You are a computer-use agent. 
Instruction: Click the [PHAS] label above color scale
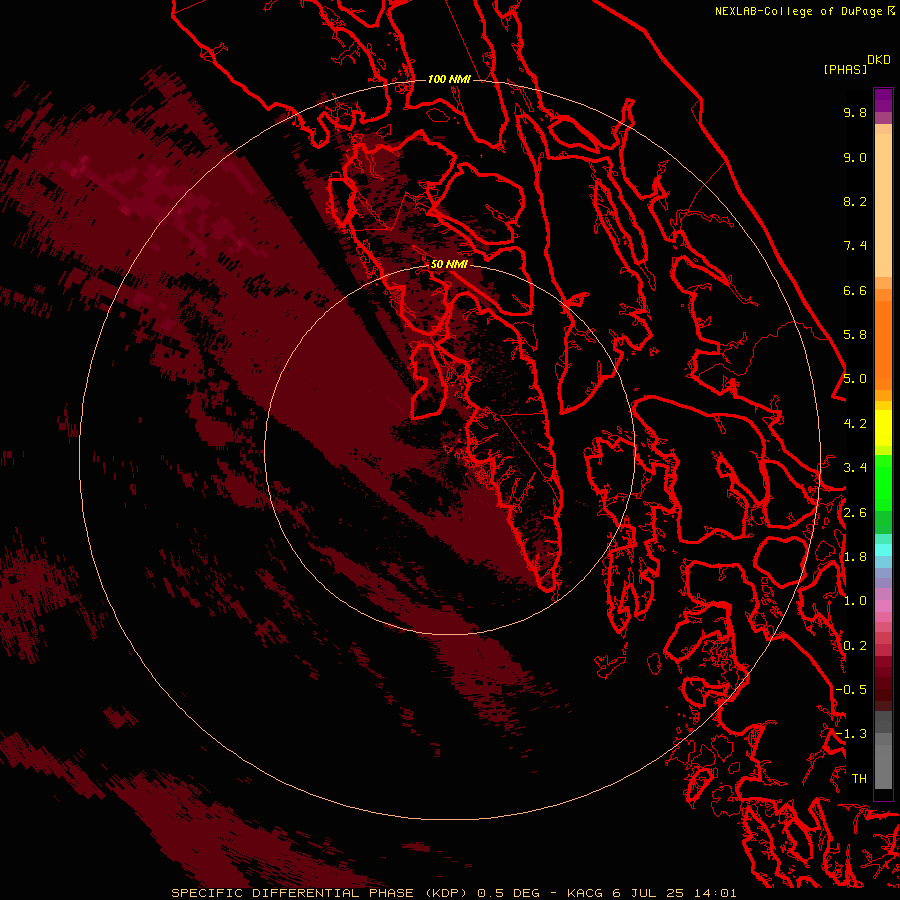point(845,69)
